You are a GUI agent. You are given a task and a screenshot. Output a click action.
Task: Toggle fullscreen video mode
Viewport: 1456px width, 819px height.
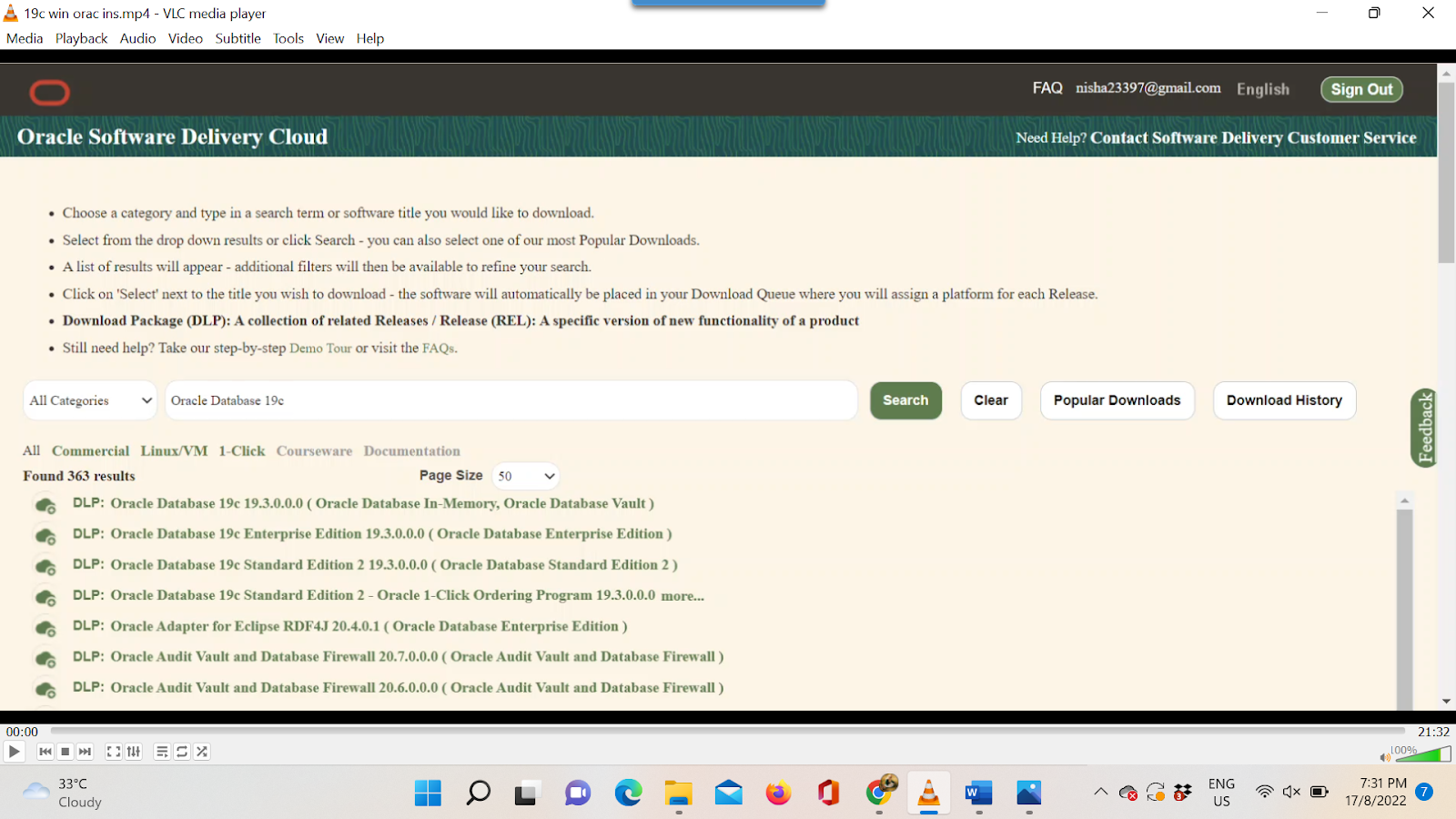114,752
